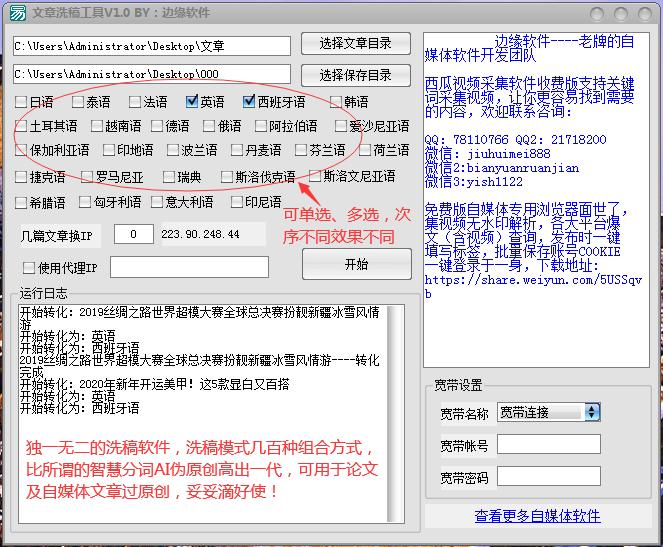
Task: Tick 瑞典 checkbox
Action: [x=169, y=177]
